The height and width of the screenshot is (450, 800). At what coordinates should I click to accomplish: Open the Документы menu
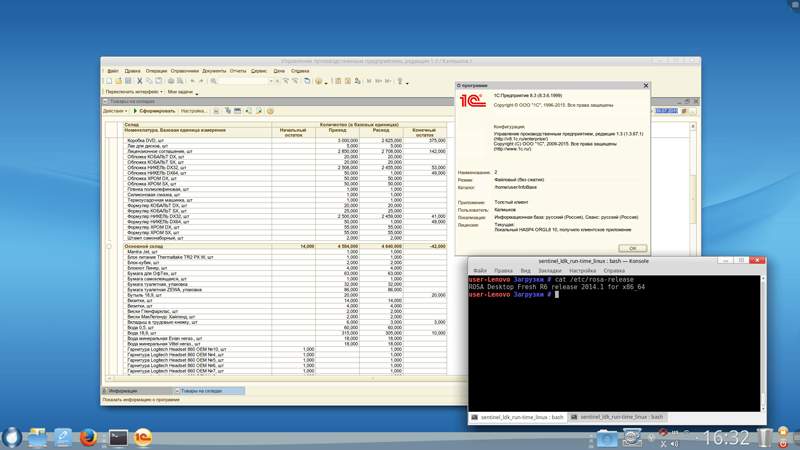(x=214, y=71)
